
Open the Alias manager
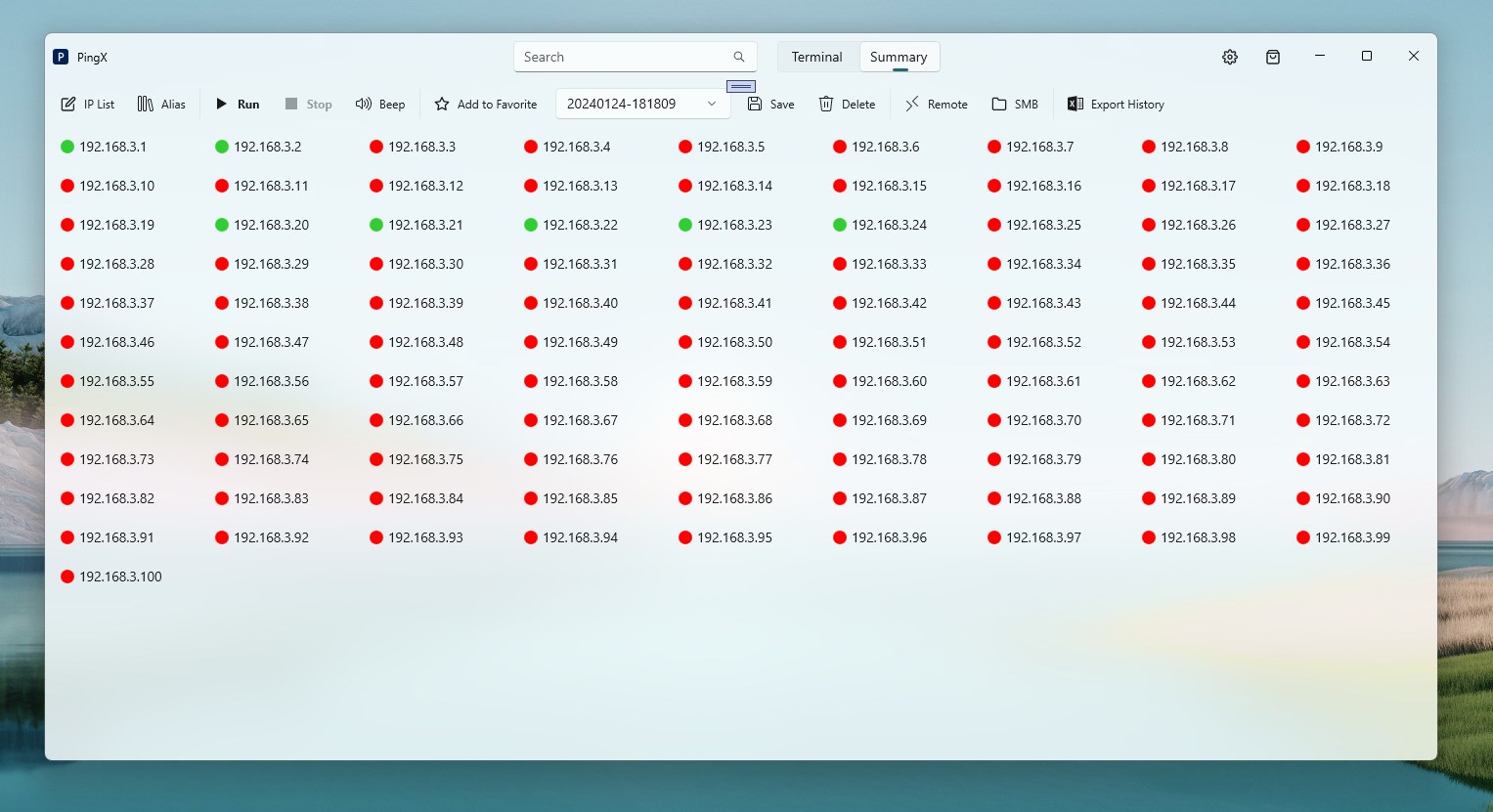coord(161,104)
